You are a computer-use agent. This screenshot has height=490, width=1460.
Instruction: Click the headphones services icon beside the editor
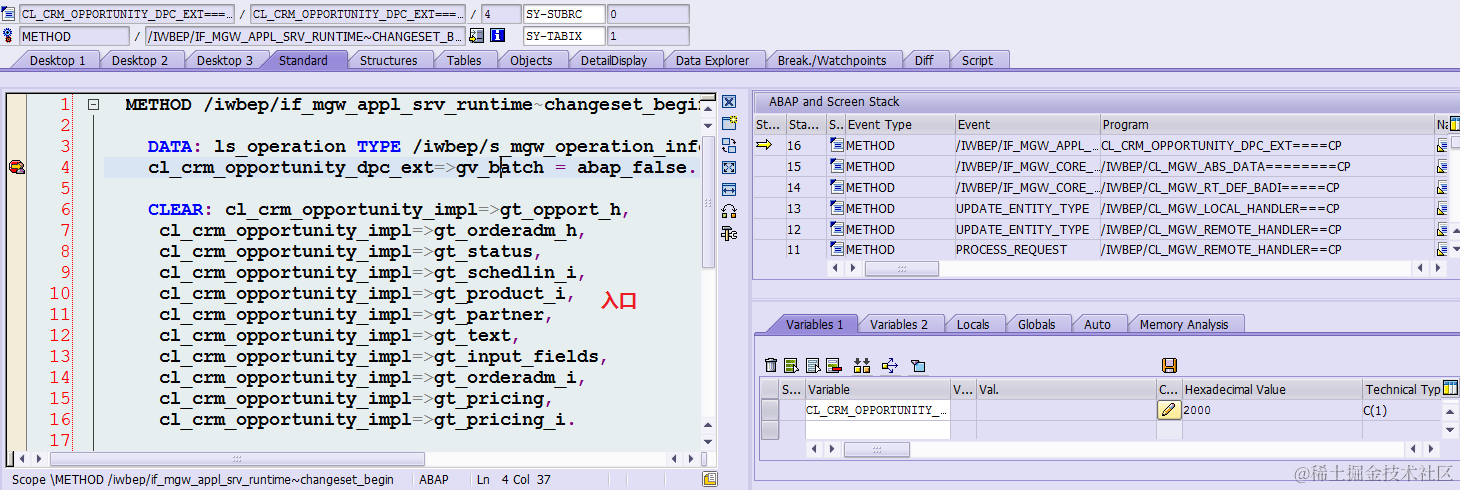729,211
